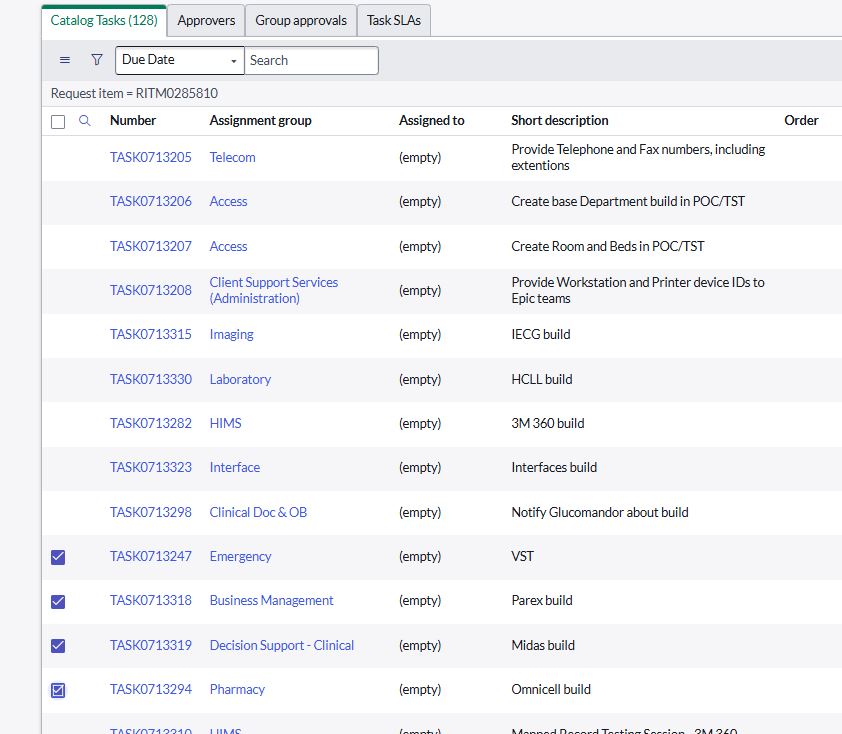Open the Access group link for TASK0713207
The image size is (842, 734).
pos(228,246)
